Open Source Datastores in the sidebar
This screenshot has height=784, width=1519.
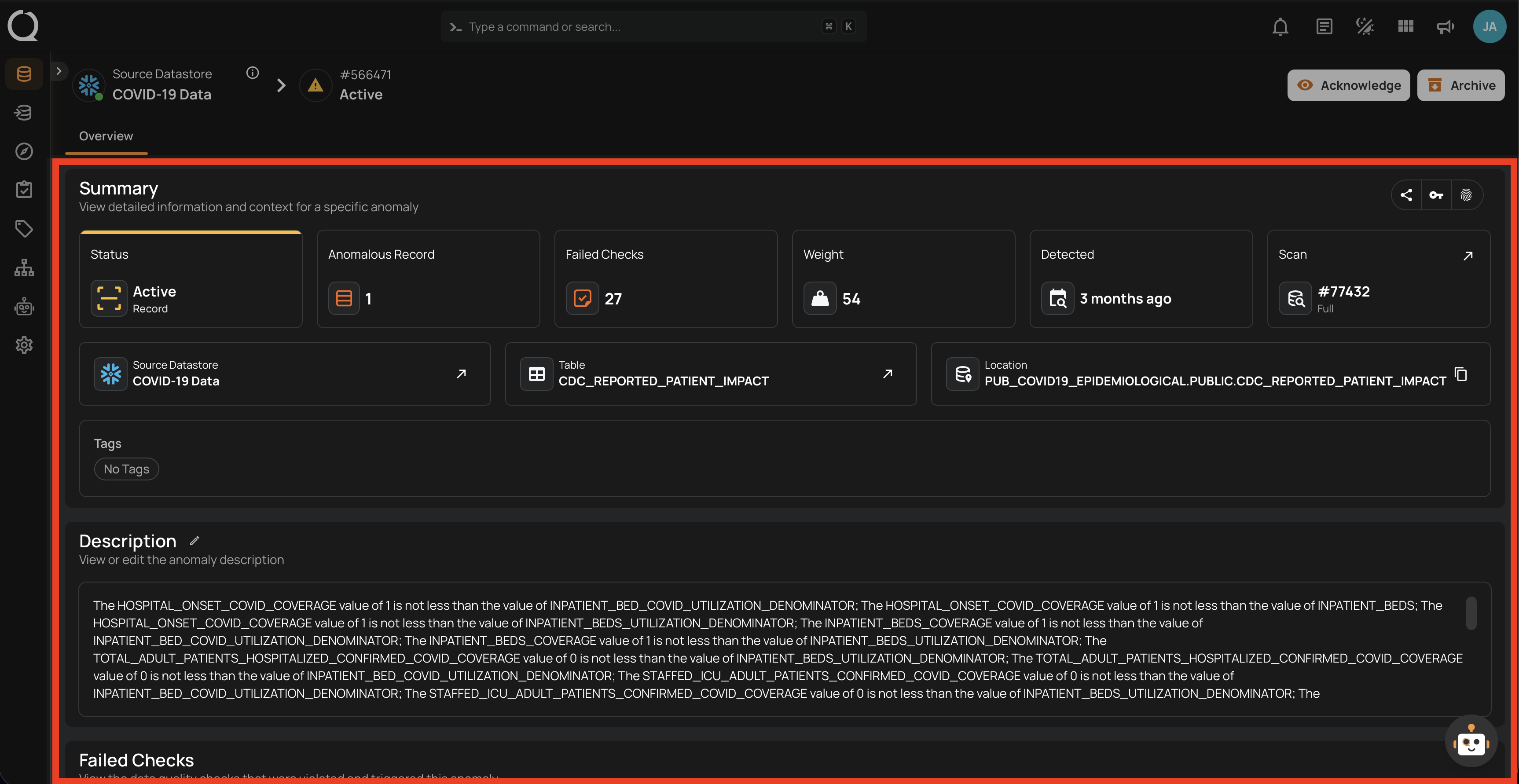tap(24, 73)
